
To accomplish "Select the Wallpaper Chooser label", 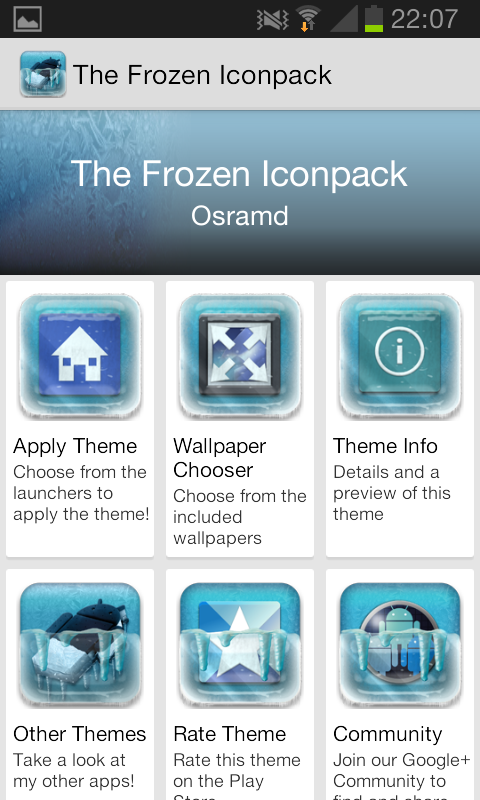I will click(219, 458).
